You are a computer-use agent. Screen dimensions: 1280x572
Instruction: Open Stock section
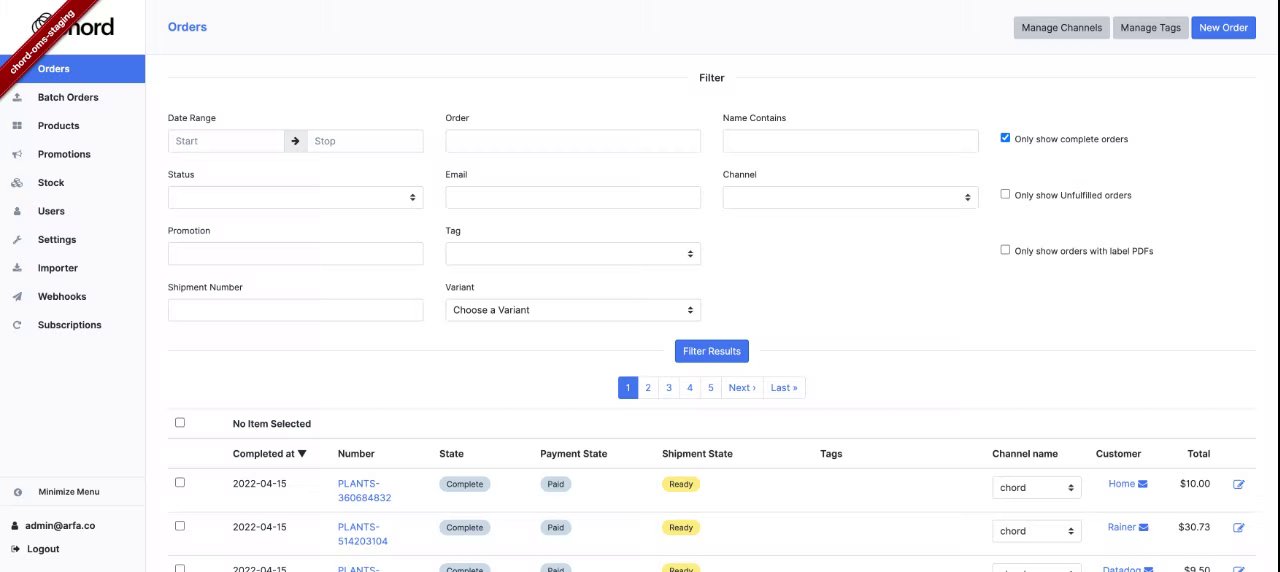[x=51, y=183]
